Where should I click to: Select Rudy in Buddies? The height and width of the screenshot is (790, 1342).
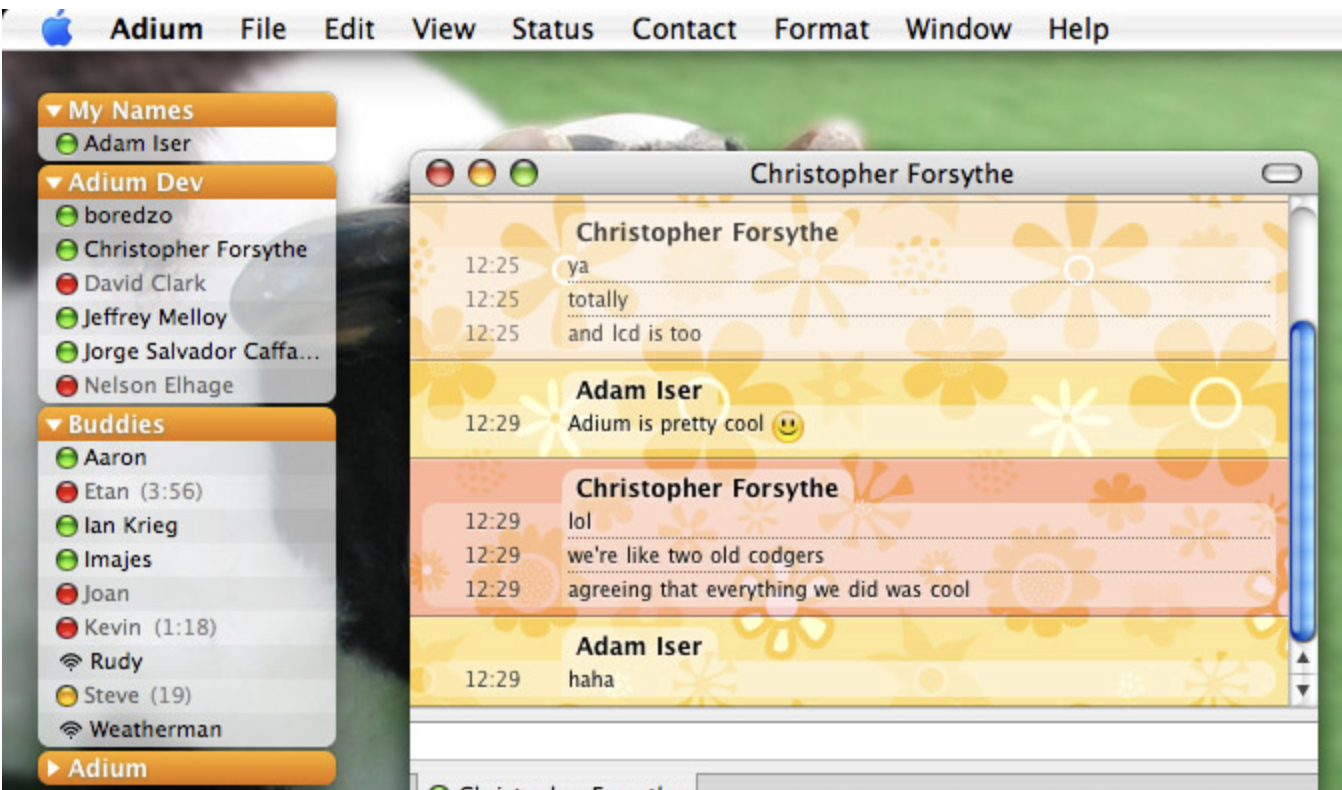click(x=116, y=661)
